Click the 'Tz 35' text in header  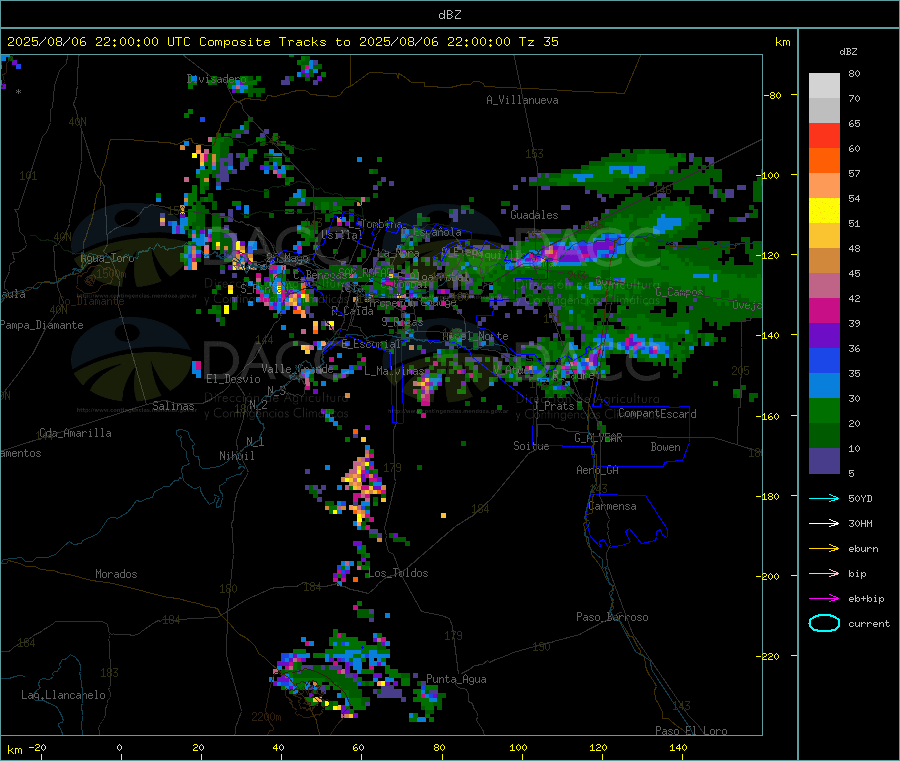538,42
